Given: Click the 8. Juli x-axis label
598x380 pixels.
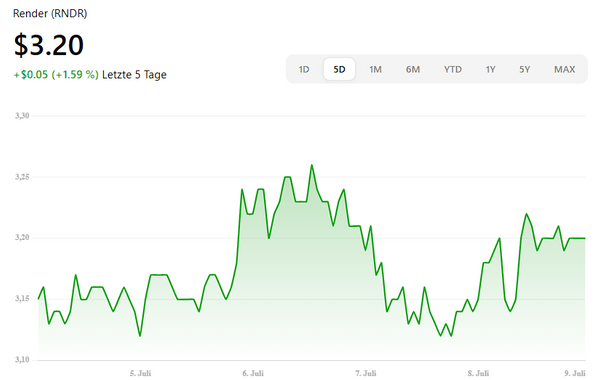Looking at the screenshot, I should click(x=478, y=373).
